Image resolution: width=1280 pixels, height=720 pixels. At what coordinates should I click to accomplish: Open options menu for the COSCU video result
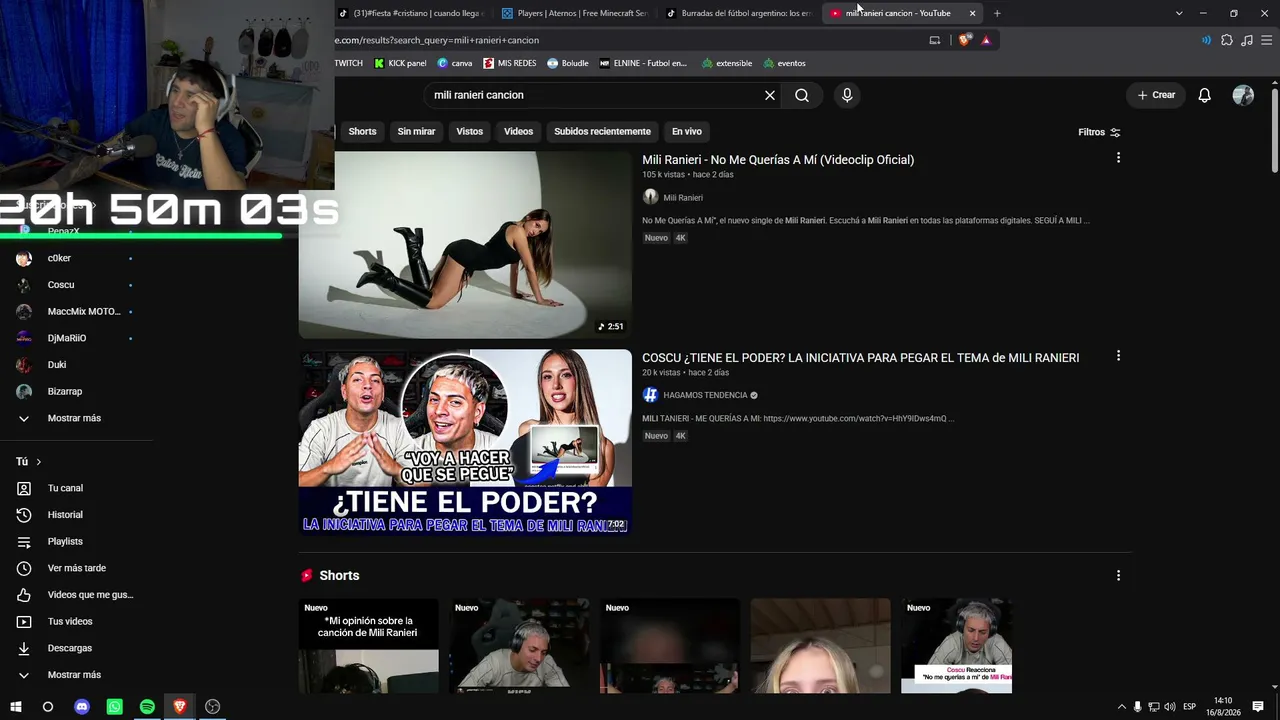pos(1118,356)
